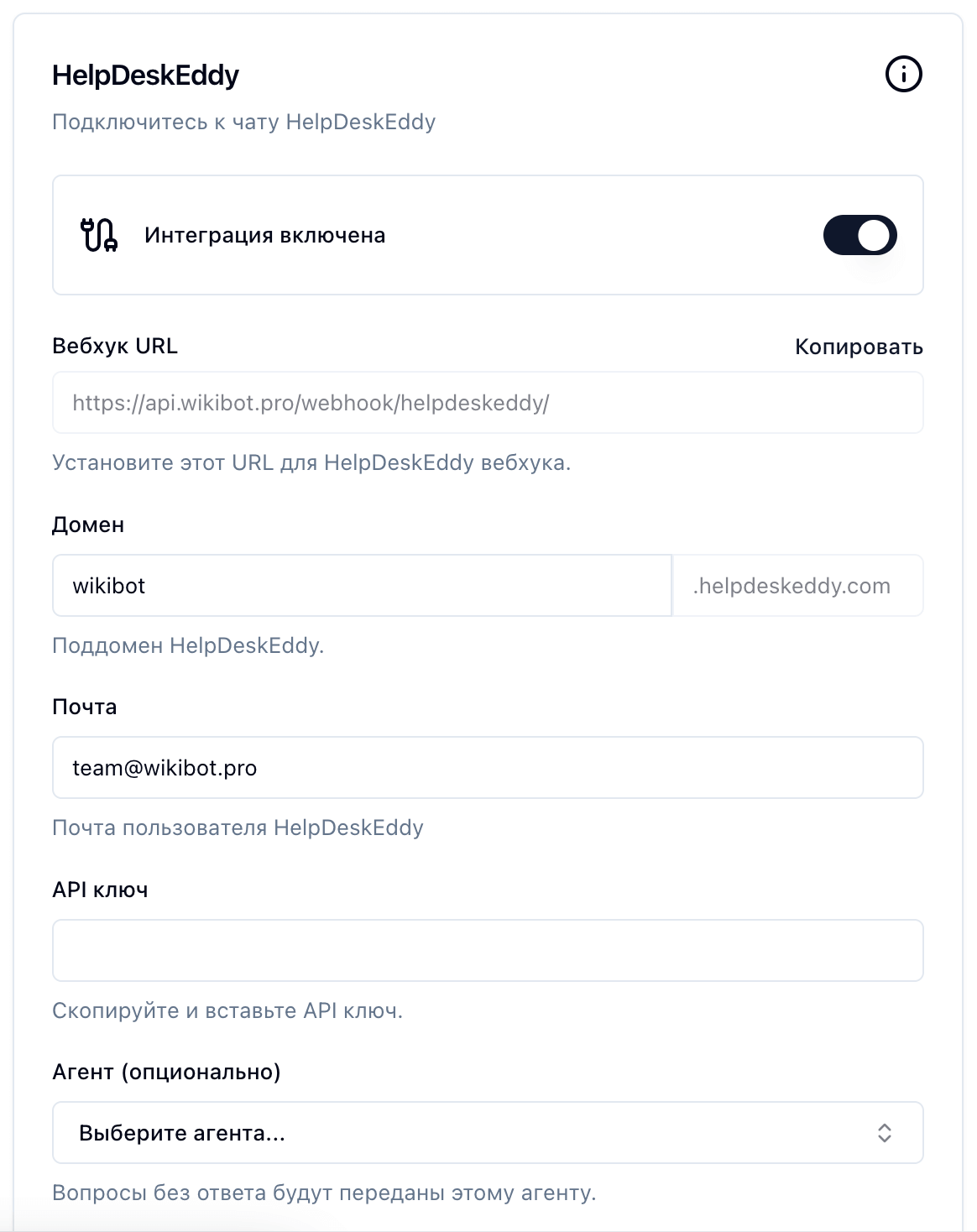
Task: Disable the "Интеграция включена" toggle switch
Action: click(859, 235)
